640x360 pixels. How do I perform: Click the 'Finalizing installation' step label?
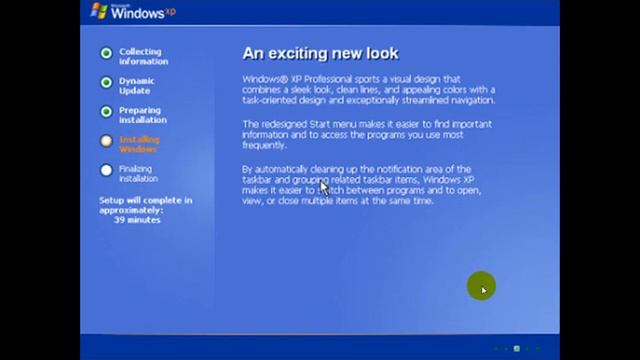coord(138,173)
